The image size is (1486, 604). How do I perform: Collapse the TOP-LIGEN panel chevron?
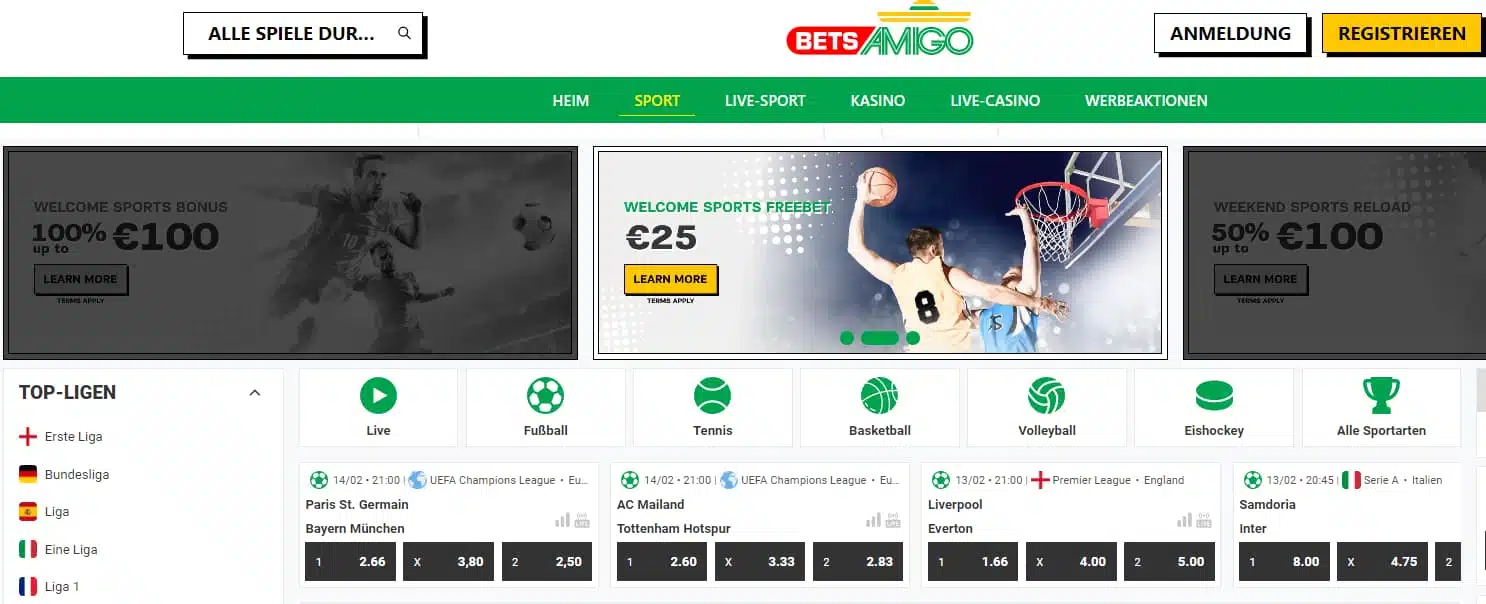tap(255, 393)
